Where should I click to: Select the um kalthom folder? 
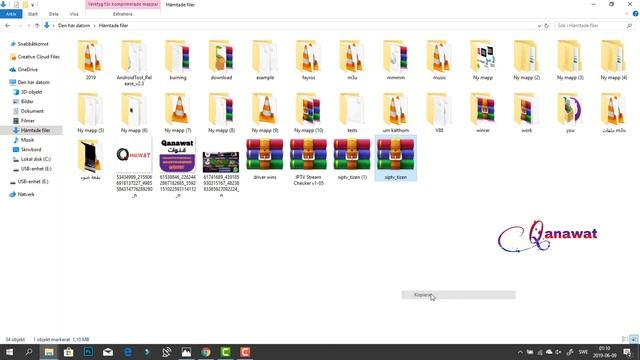396,113
